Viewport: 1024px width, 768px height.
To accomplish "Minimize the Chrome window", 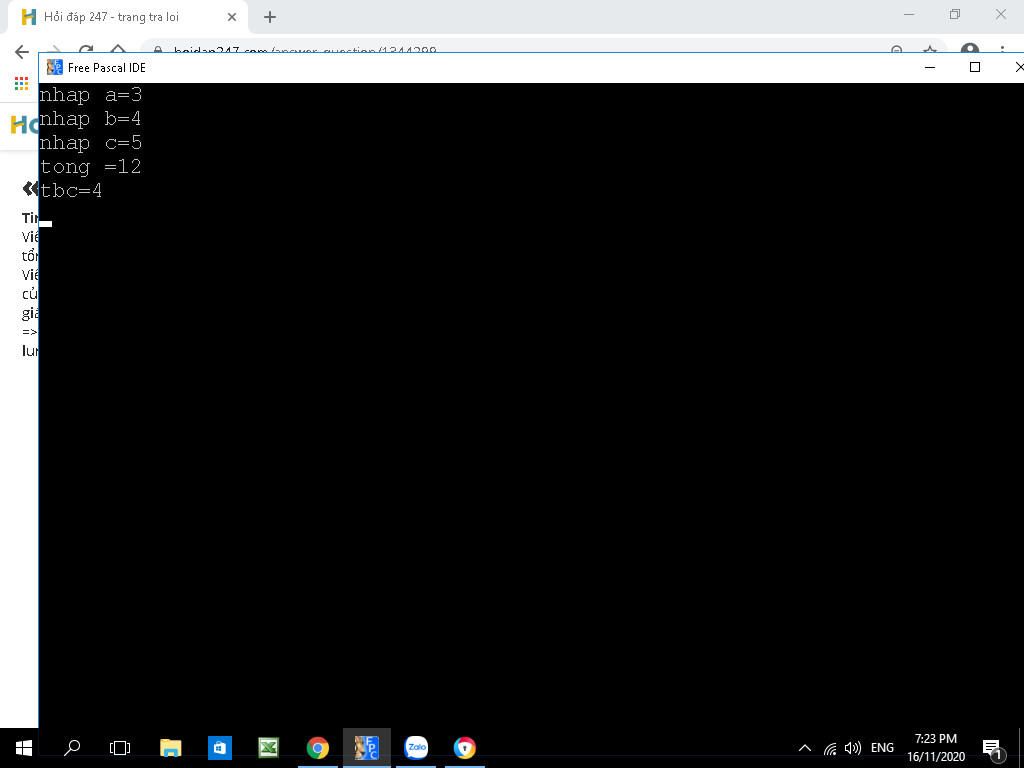I will point(909,14).
